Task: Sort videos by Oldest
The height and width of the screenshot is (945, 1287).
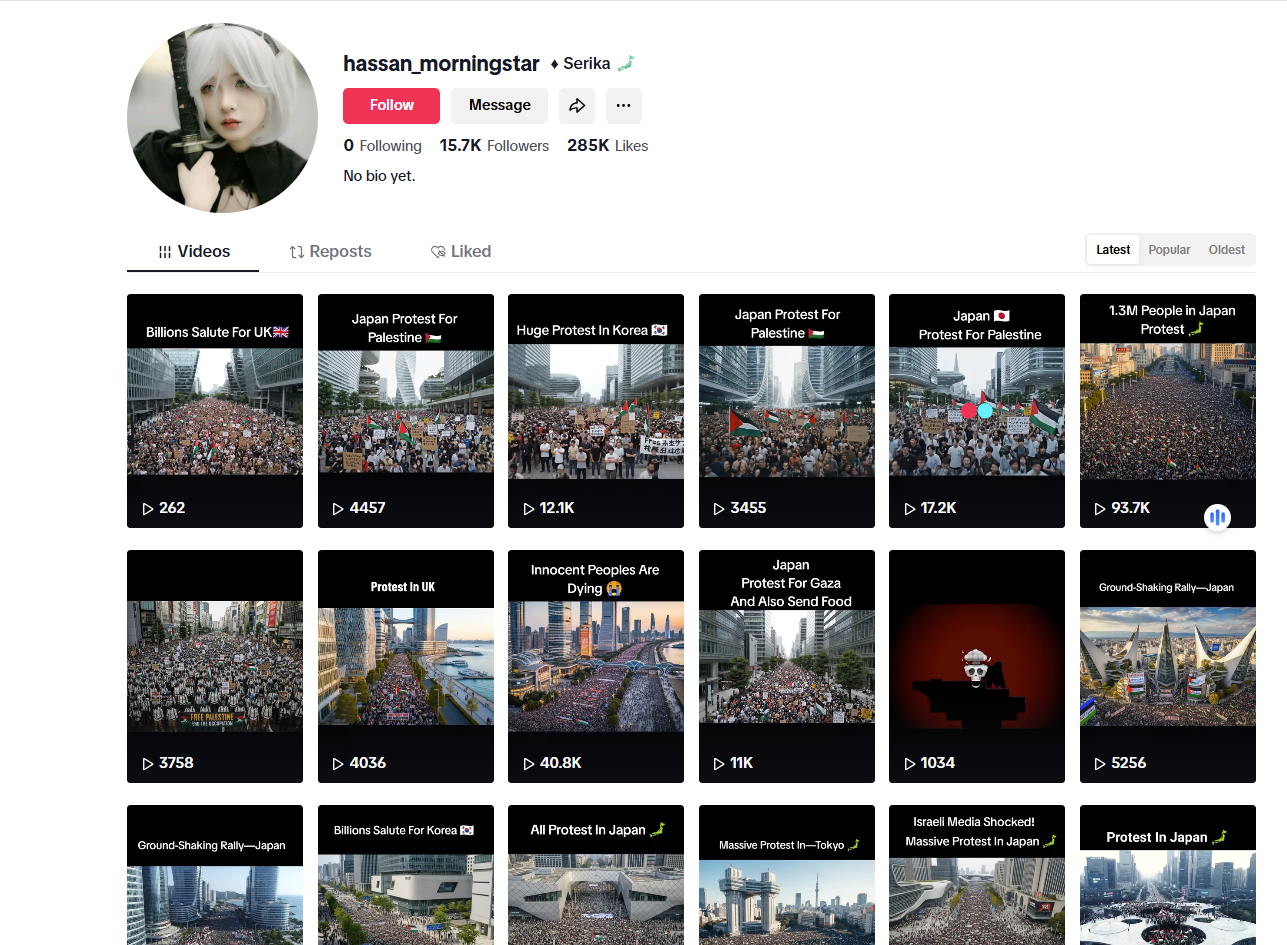Action: pyautogui.click(x=1226, y=250)
